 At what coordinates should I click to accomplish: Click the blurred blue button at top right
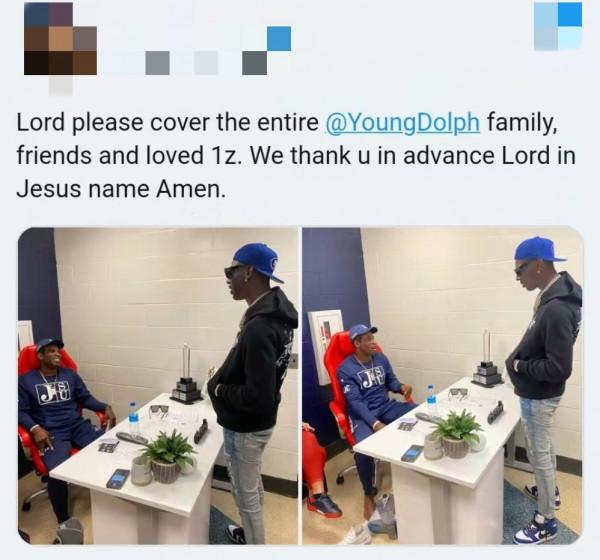(x=558, y=26)
